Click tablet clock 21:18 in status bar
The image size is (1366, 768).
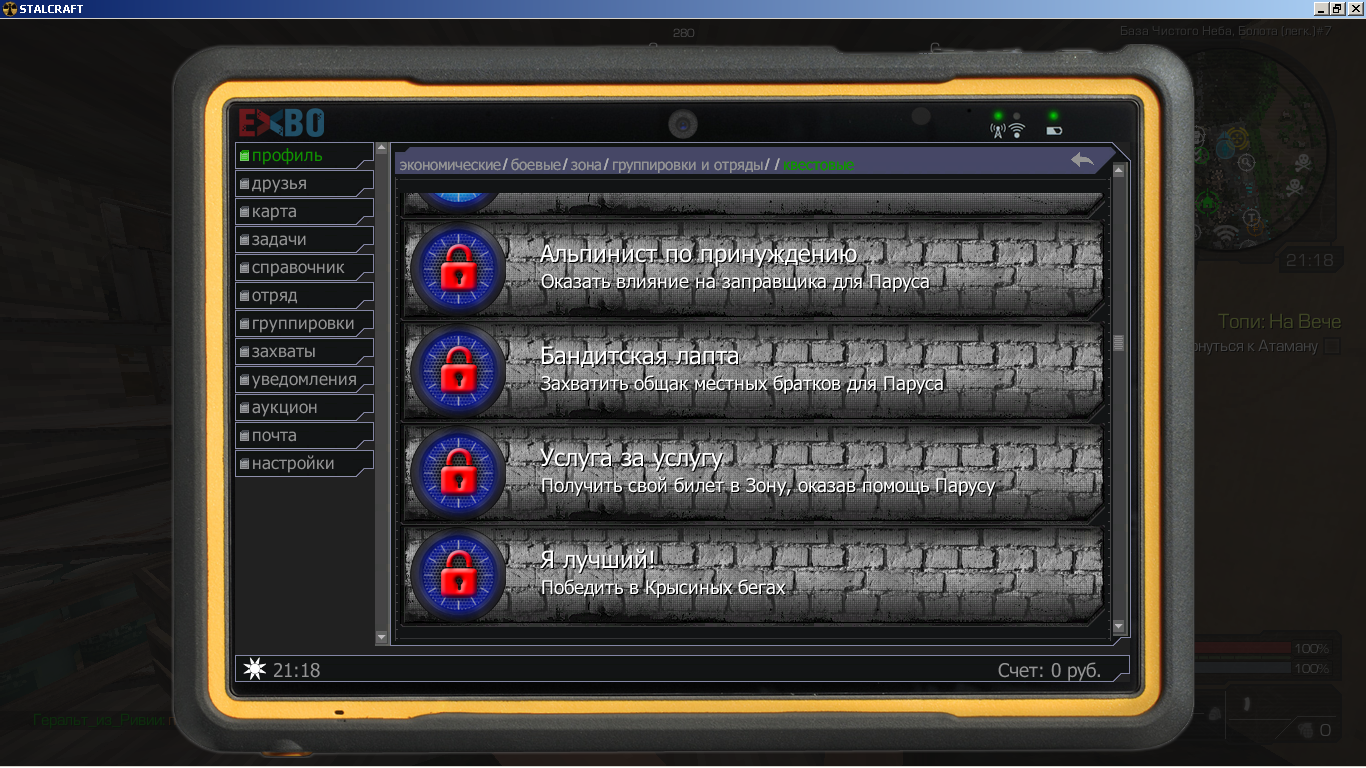point(296,670)
